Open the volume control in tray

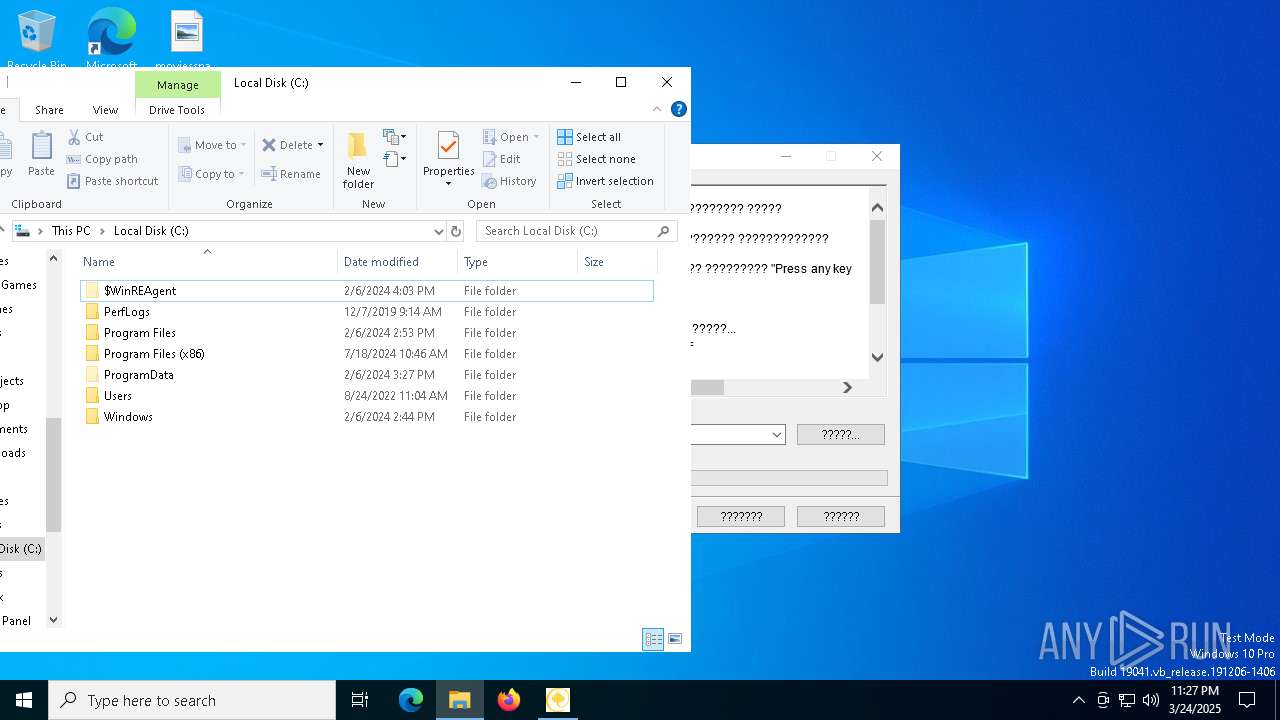coord(1151,700)
